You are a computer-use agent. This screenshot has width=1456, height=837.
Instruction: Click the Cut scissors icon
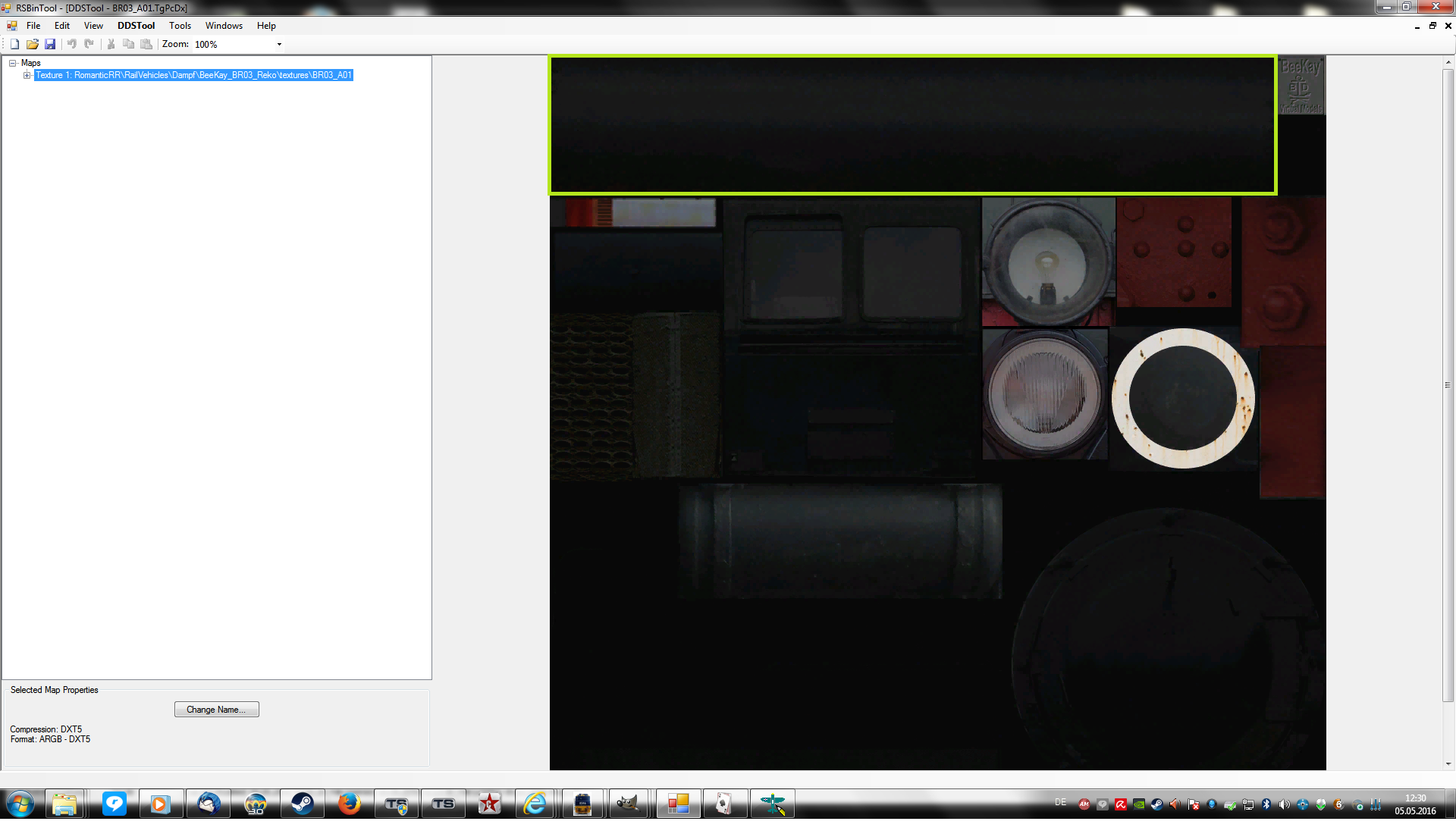(x=111, y=44)
